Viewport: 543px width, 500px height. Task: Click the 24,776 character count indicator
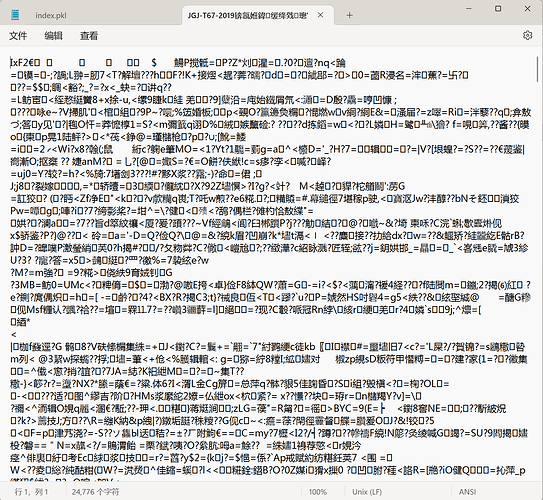click(95, 492)
